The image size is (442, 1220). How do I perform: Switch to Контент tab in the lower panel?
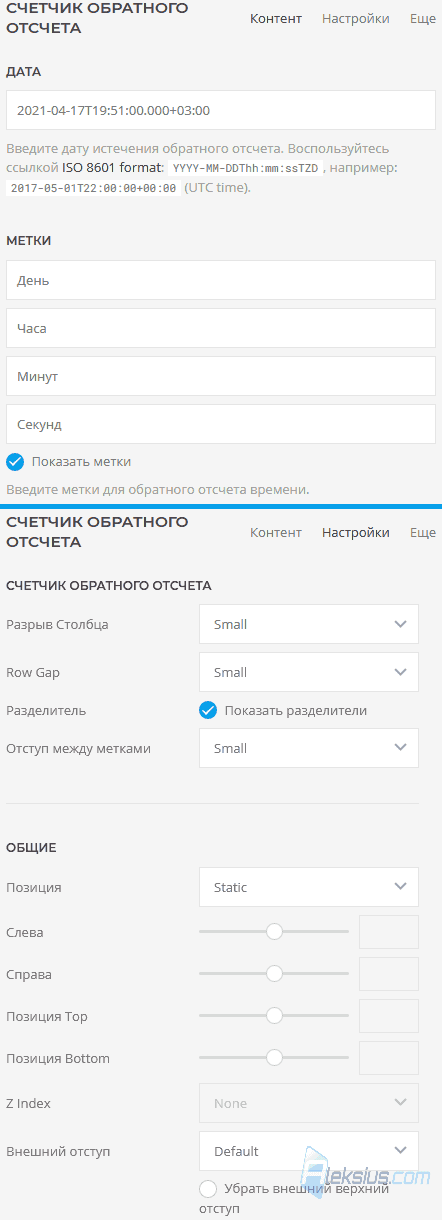point(276,533)
